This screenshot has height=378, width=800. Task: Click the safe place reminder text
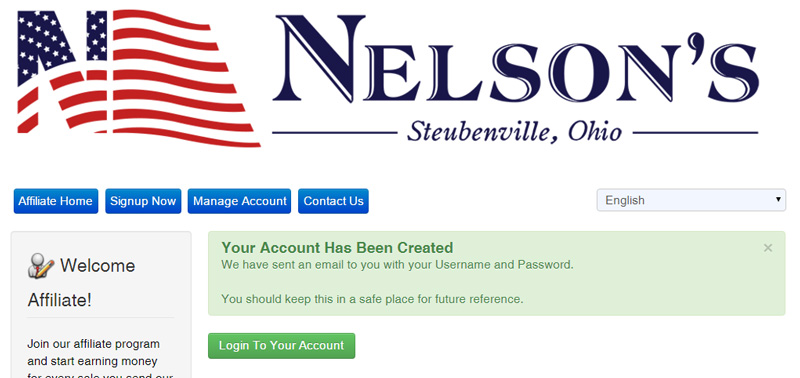tap(372, 299)
